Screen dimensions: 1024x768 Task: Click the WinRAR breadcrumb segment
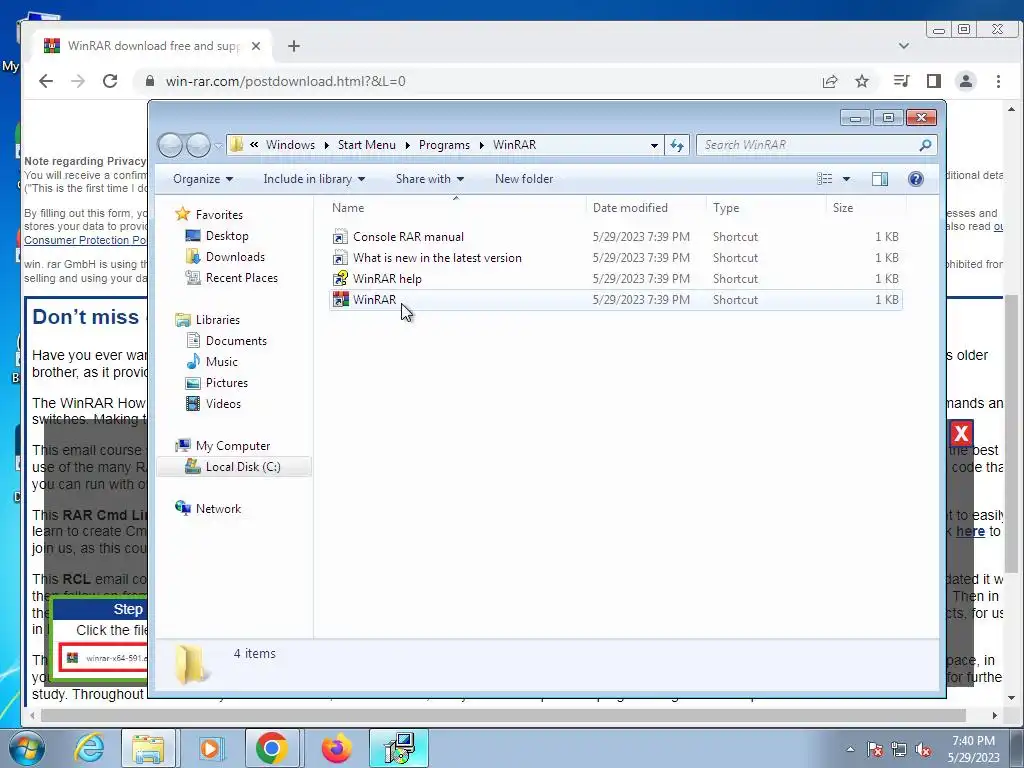point(515,145)
